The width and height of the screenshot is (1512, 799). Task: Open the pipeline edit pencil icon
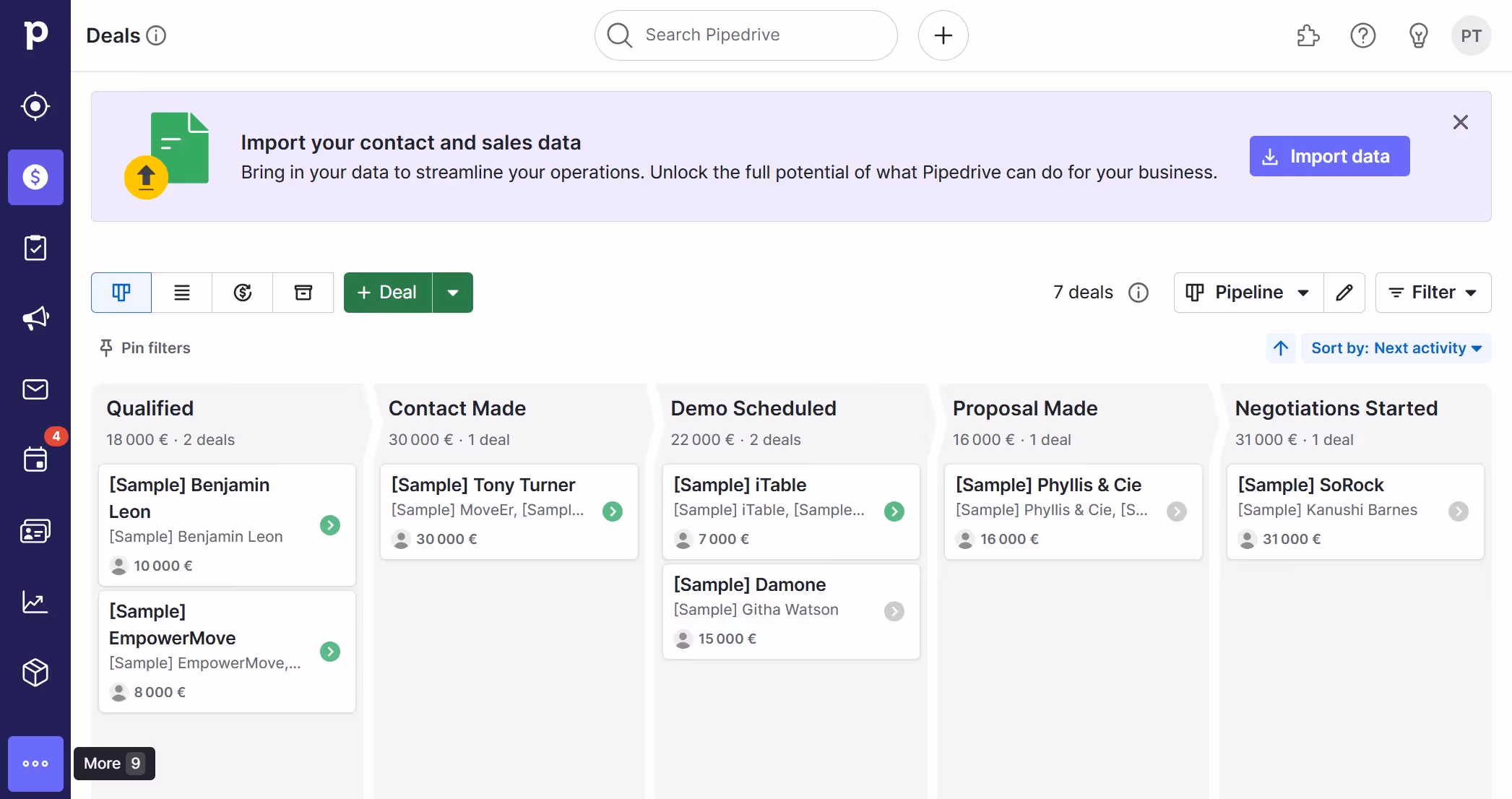coord(1344,293)
